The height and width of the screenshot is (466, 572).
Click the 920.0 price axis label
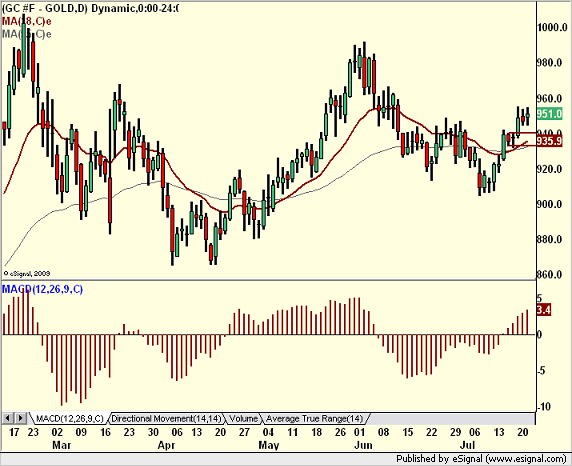(549, 169)
